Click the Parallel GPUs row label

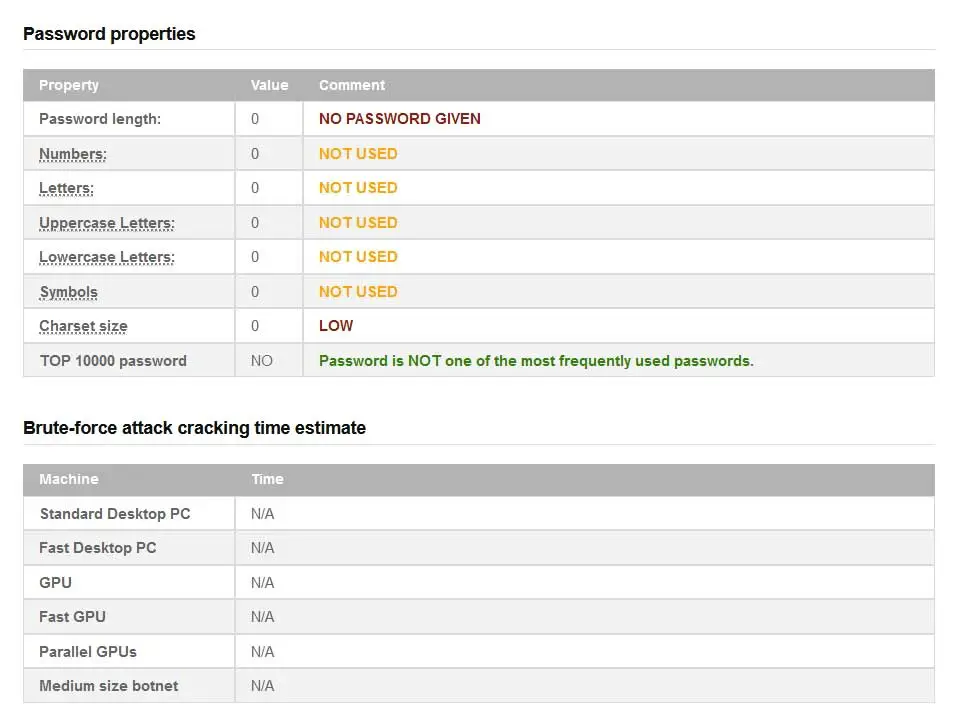(x=88, y=652)
